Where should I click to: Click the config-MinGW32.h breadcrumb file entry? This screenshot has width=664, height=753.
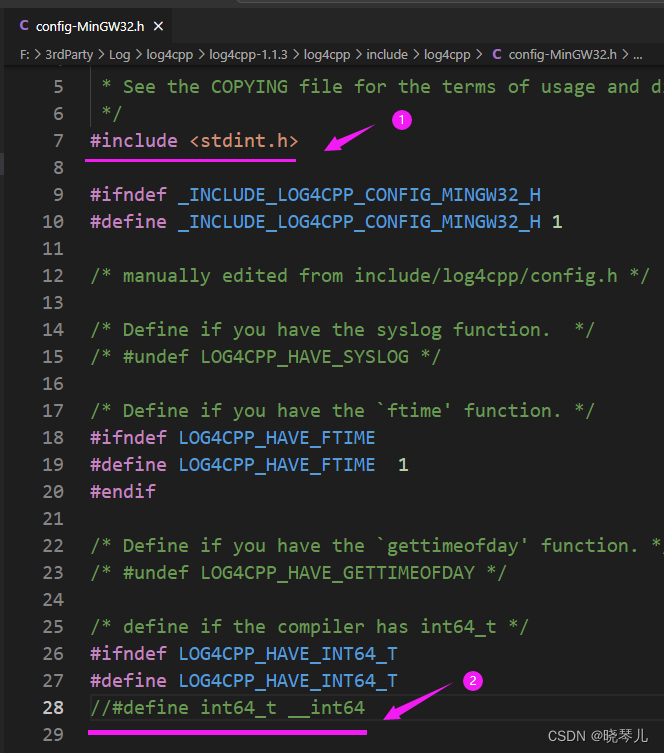[x=563, y=55]
